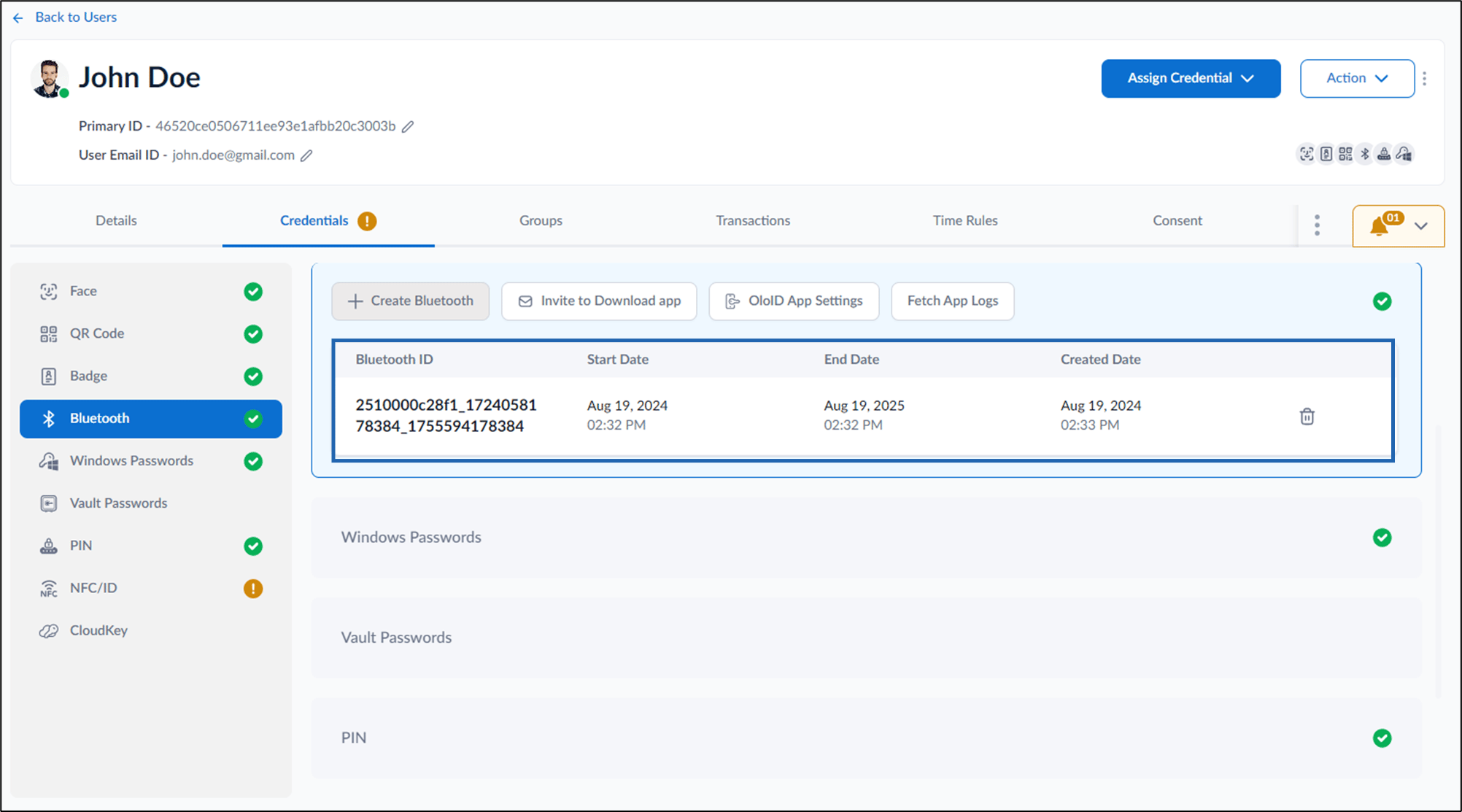Edit the Primary ID with pencil icon
Image resolution: width=1462 pixels, height=812 pixels.
(408, 126)
